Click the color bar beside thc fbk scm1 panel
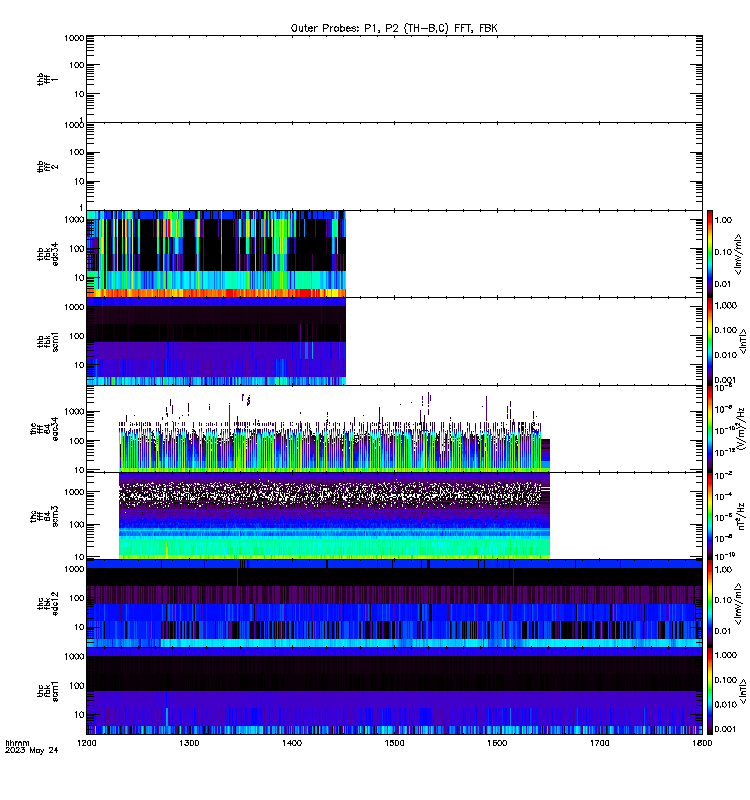This screenshot has width=750, height=800. click(x=710, y=691)
